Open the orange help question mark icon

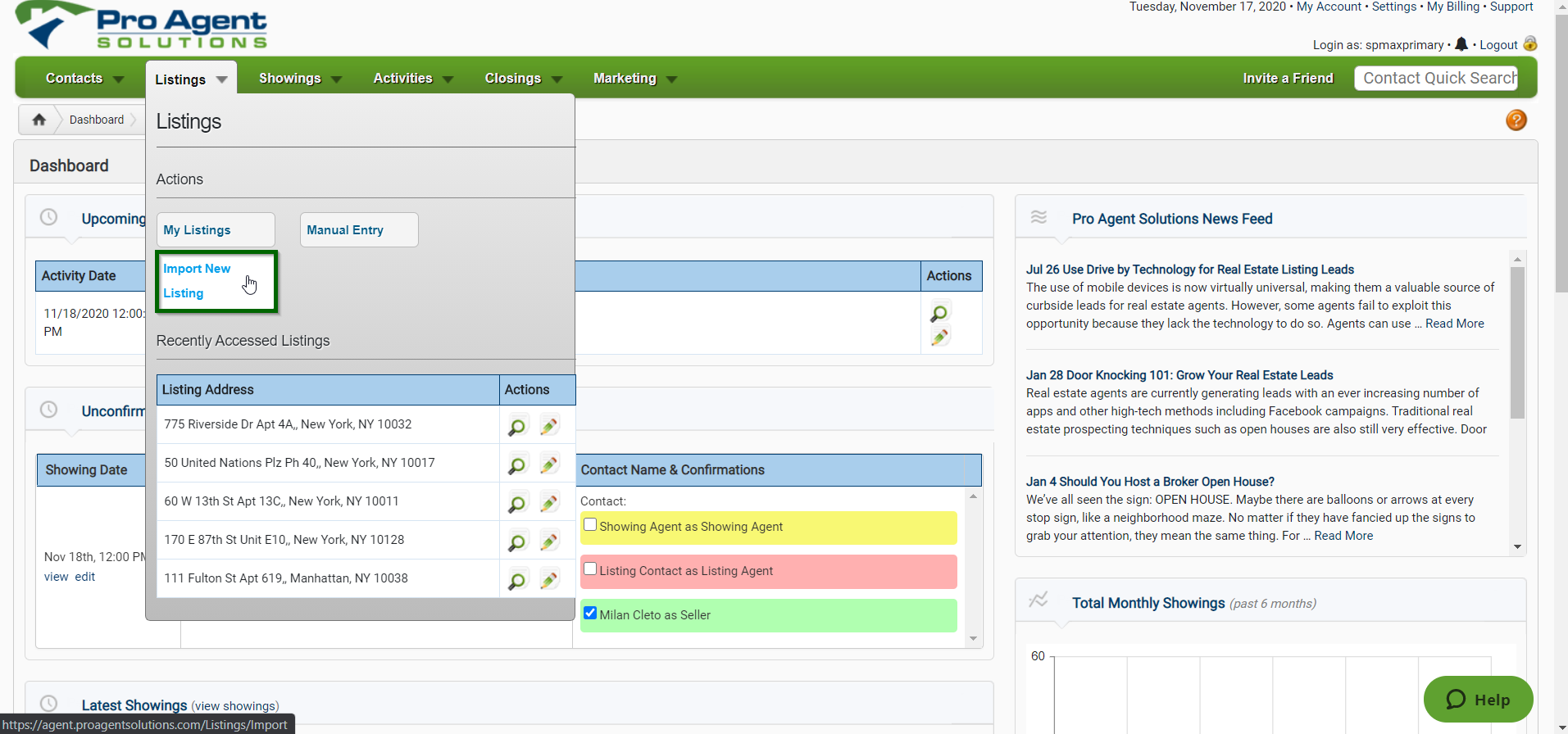(1516, 120)
